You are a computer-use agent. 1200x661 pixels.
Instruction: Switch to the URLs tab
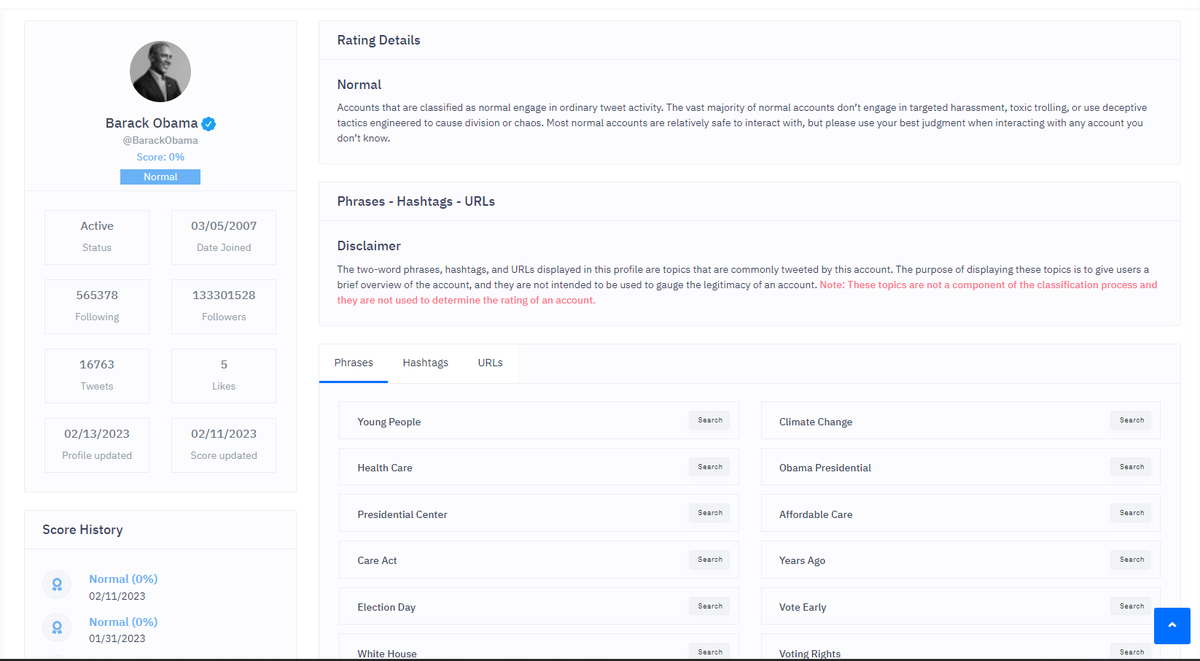pos(490,363)
